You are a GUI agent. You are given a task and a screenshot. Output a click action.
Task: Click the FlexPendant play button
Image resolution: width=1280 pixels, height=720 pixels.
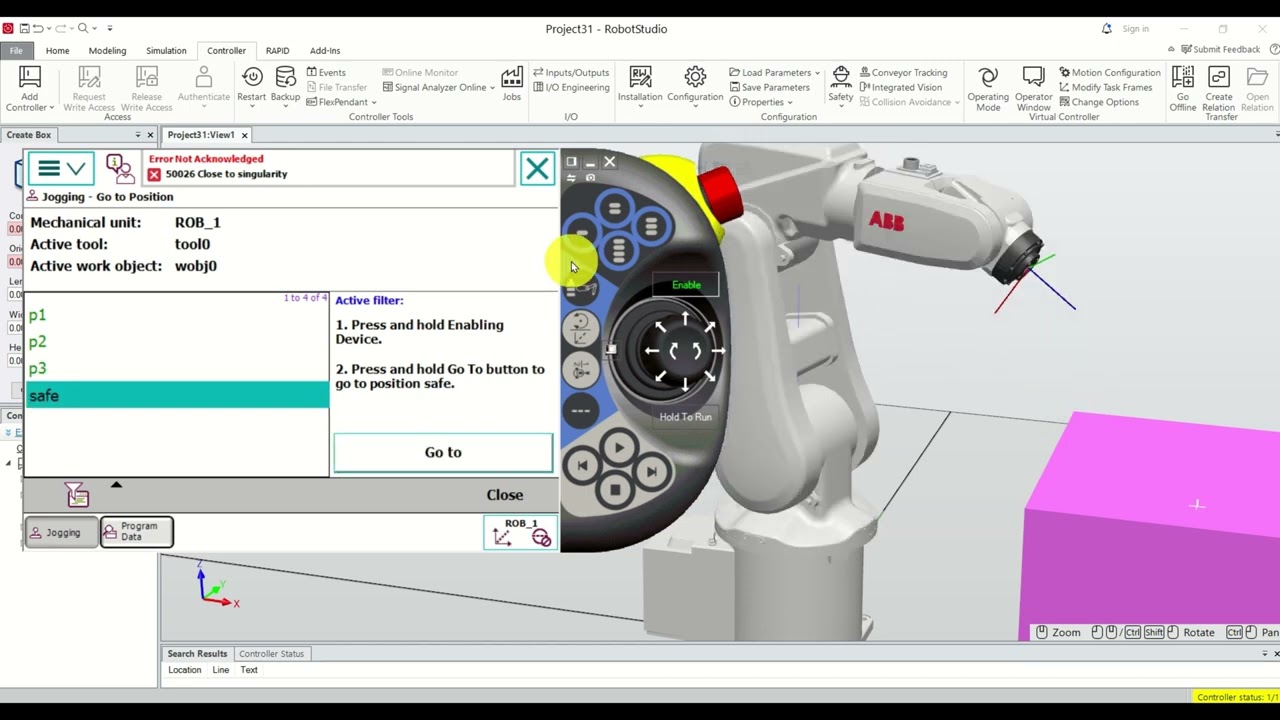pyautogui.click(x=618, y=449)
